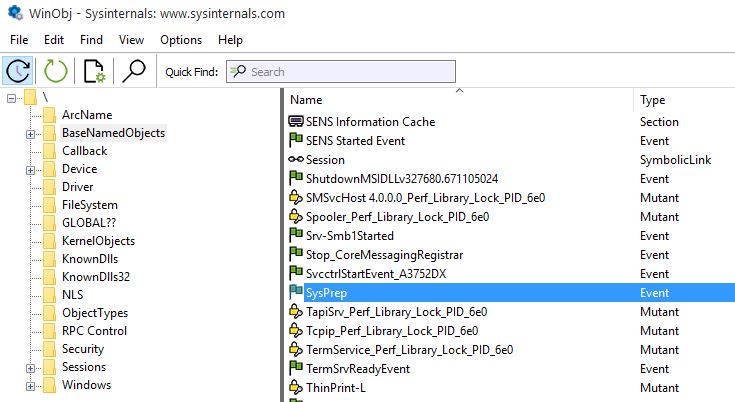Viewport: 735px width, 402px height.
Task: Click the Session symbolic link icon
Action: 296,160
